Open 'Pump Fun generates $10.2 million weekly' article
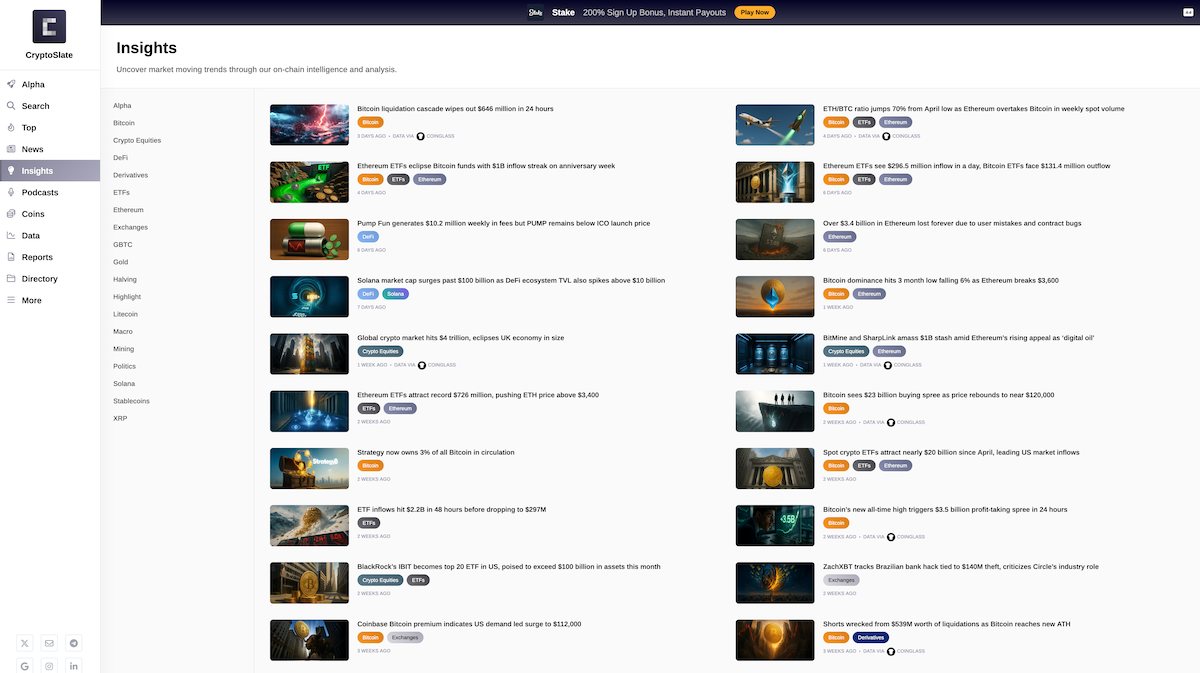 click(504, 223)
